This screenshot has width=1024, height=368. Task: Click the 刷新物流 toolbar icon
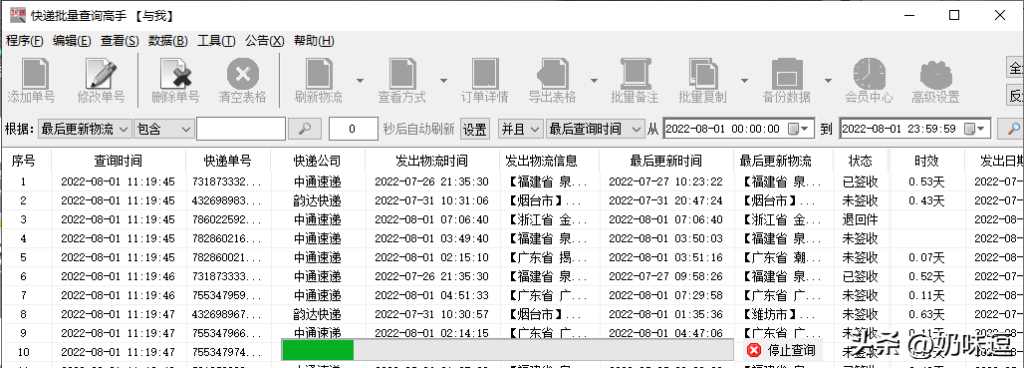319,73
